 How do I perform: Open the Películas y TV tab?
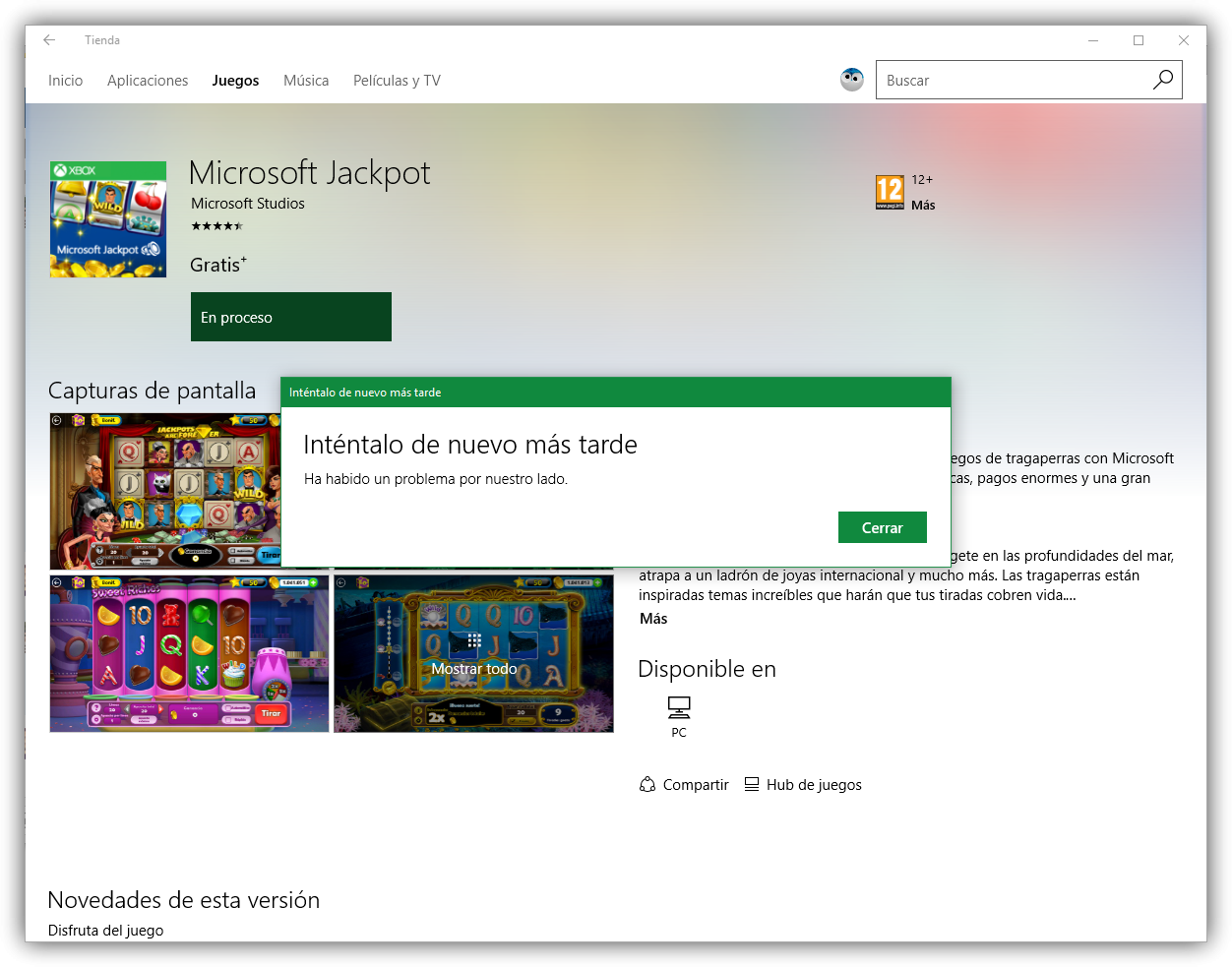click(397, 81)
